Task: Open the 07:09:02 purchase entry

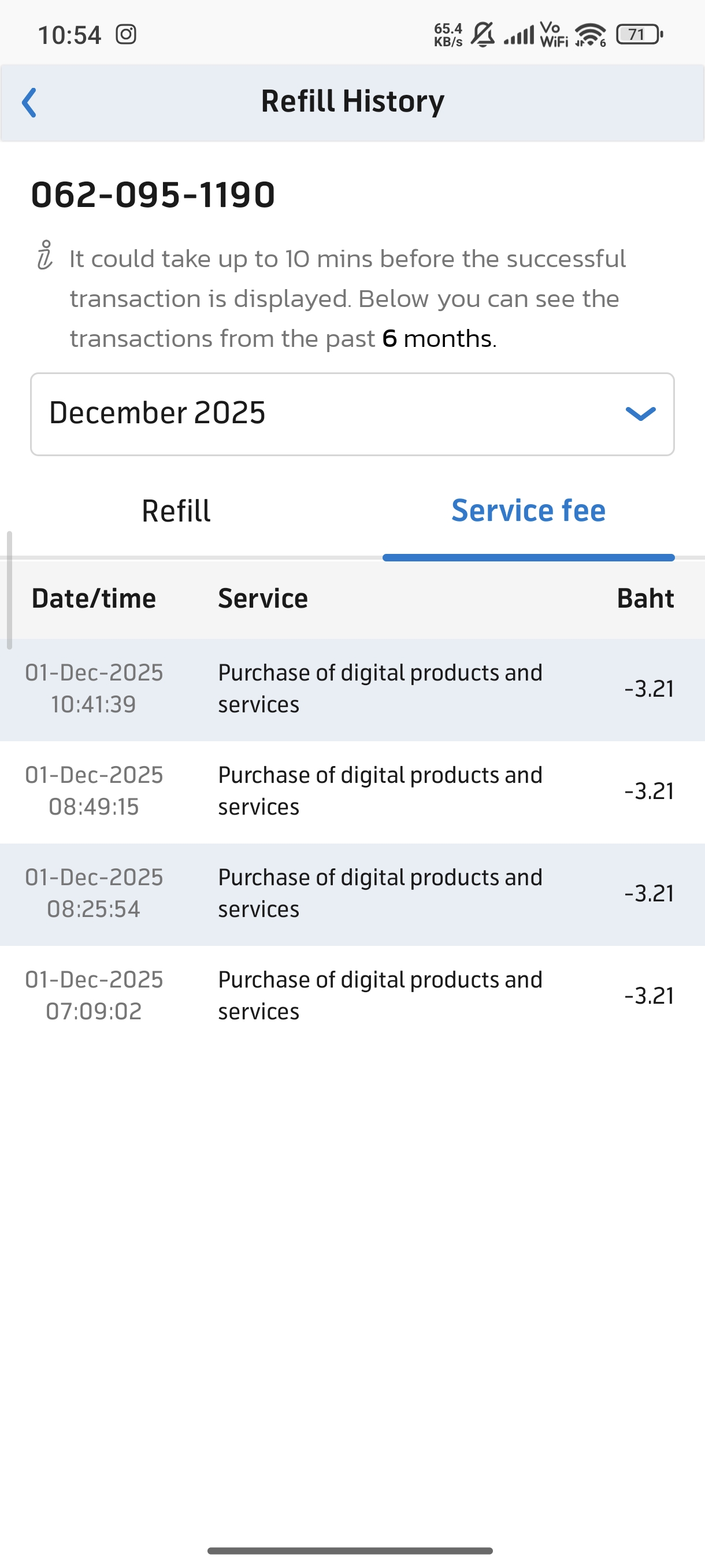Action: (x=352, y=996)
